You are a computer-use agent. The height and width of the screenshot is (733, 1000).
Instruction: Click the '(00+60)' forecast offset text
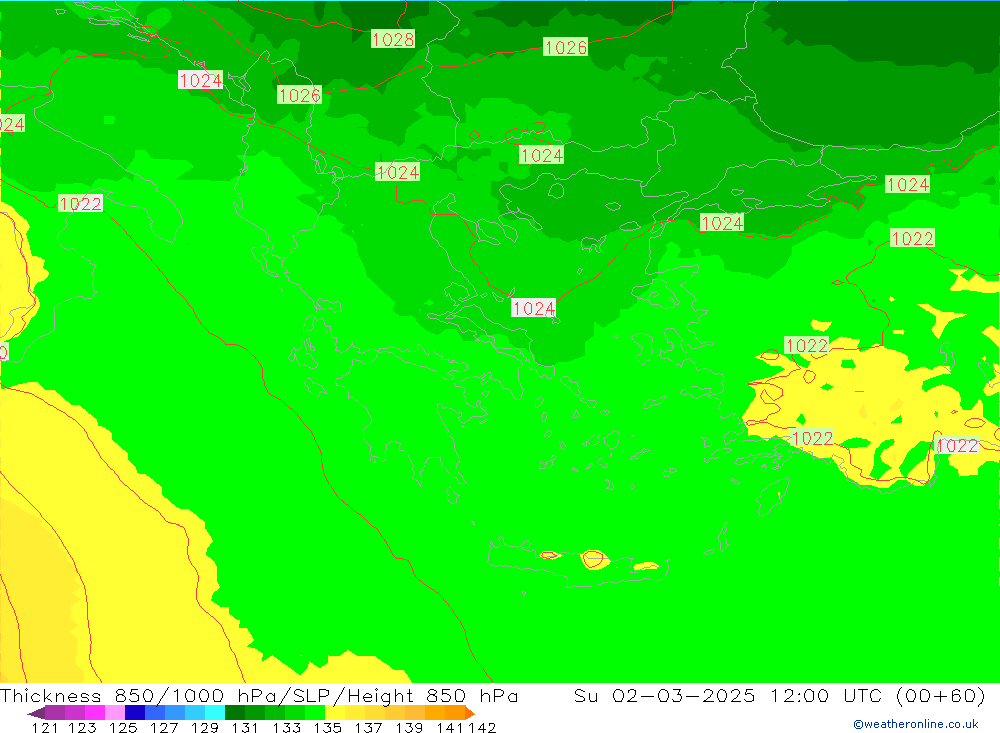click(941, 695)
